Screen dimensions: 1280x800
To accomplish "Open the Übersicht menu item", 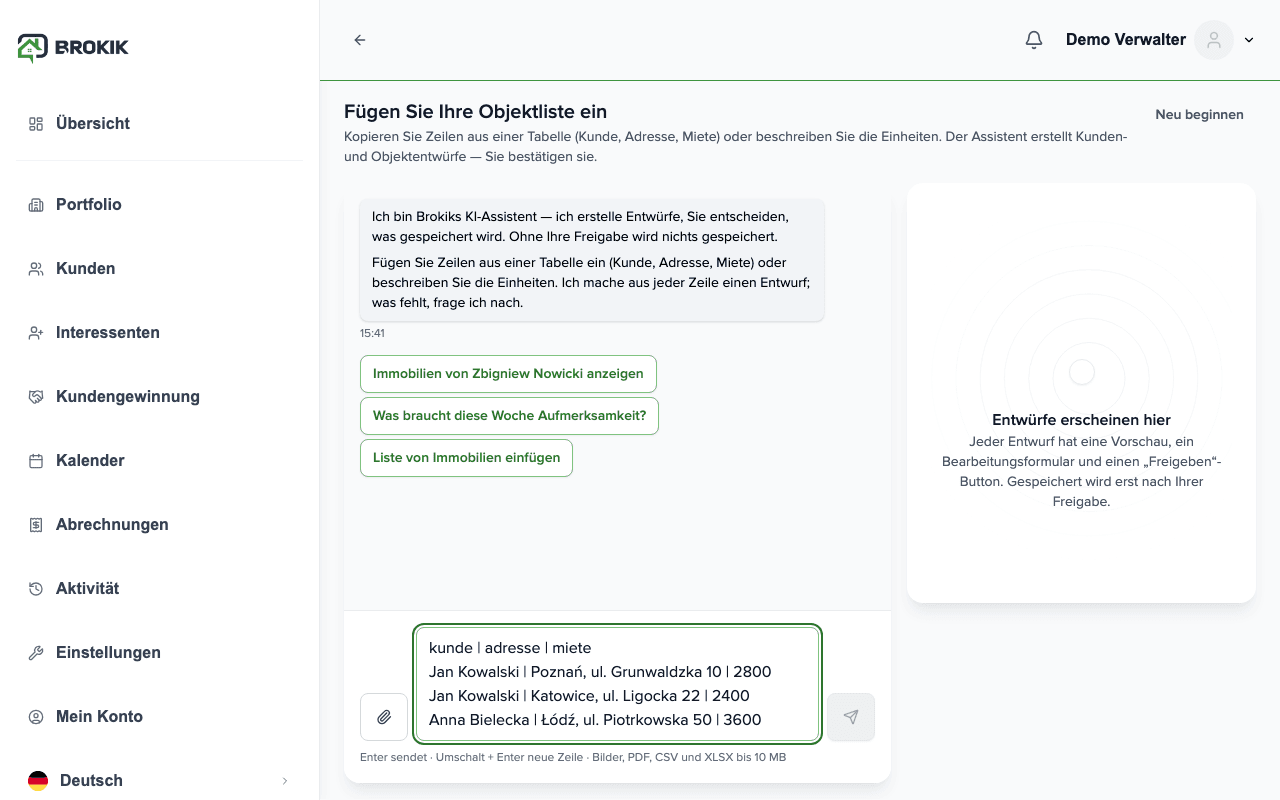I will 160,124.
